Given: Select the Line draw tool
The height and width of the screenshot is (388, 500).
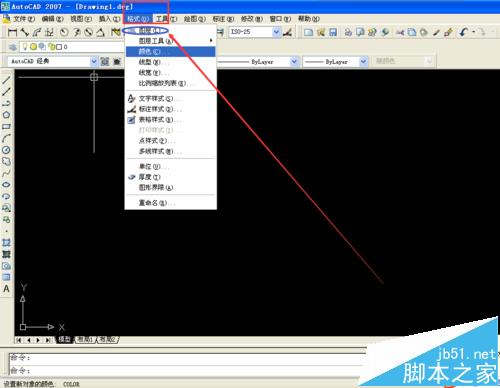Looking at the screenshot, I should [x=6, y=80].
